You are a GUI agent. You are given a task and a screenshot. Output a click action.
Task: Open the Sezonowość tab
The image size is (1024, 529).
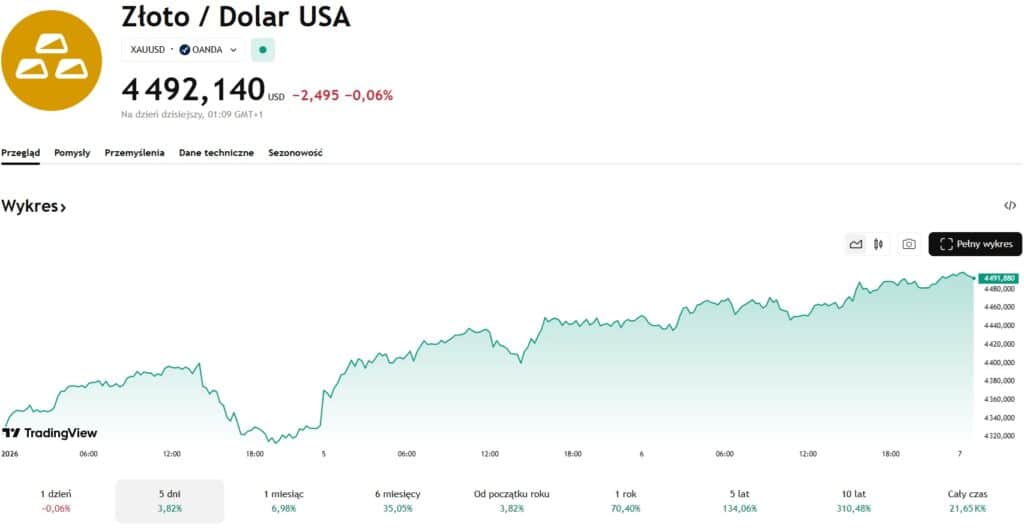[x=295, y=153]
